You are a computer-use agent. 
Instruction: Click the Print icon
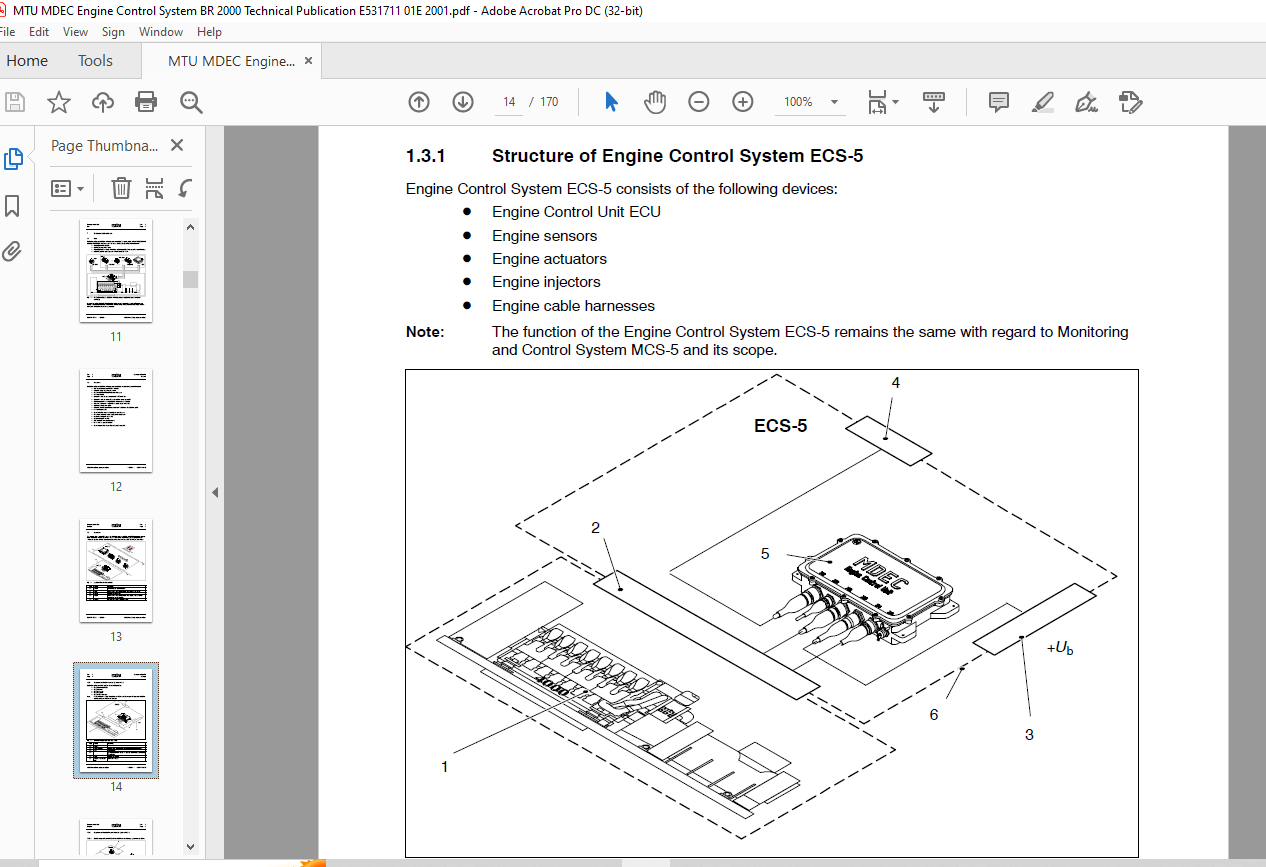coord(146,102)
